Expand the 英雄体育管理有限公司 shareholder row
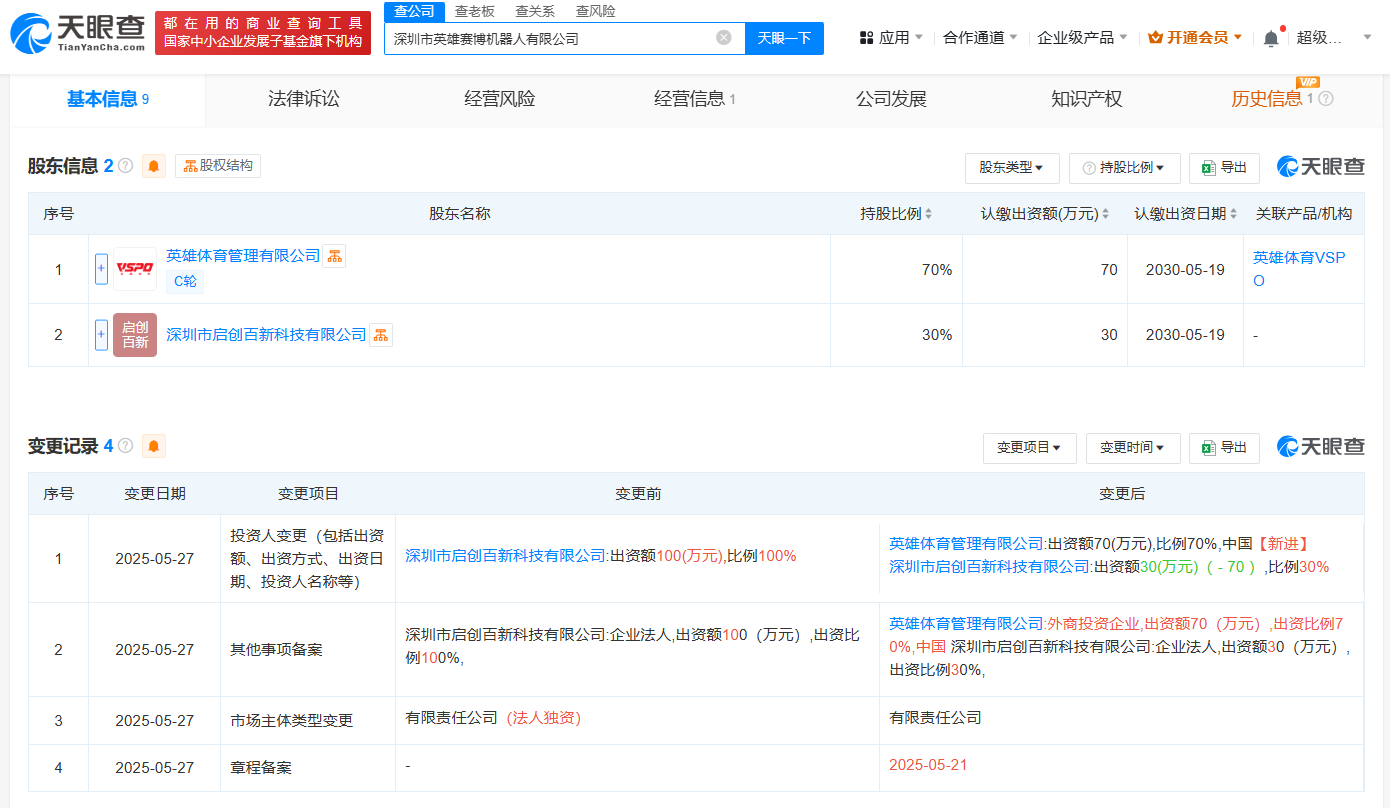Image resolution: width=1390 pixels, height=808 pixels. tap(101, 269)
